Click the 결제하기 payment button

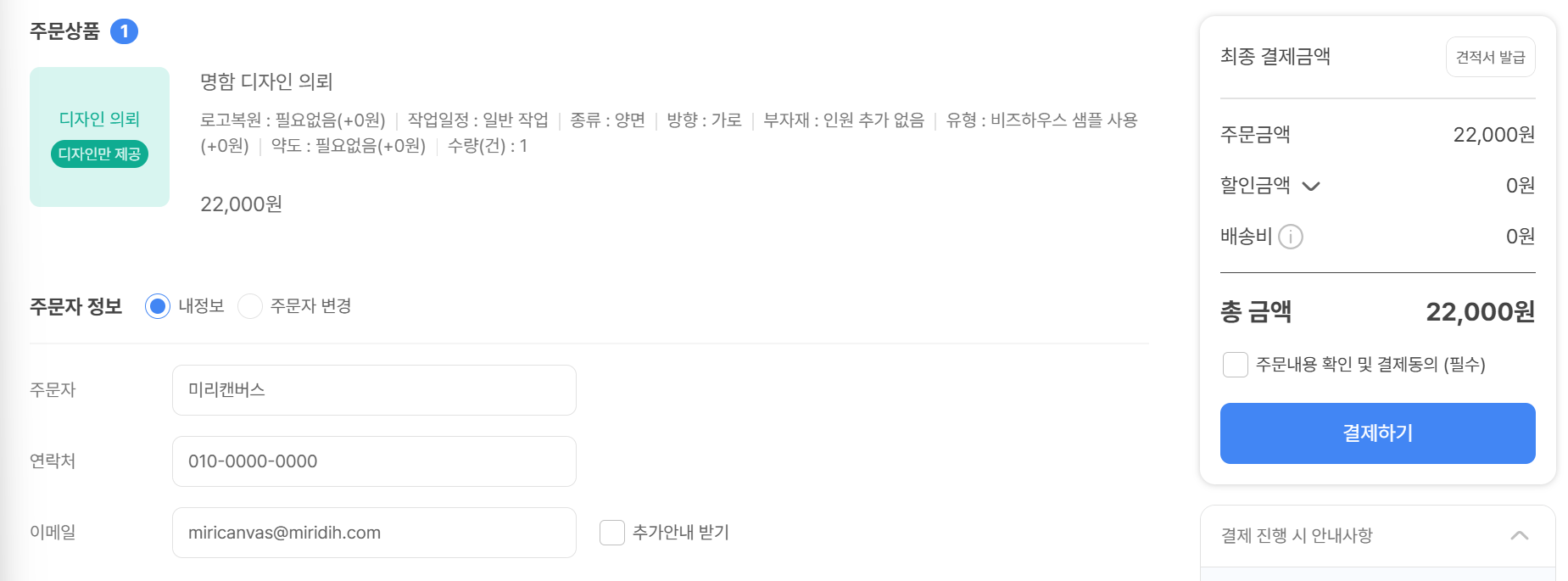click(x=1377, y=433)
